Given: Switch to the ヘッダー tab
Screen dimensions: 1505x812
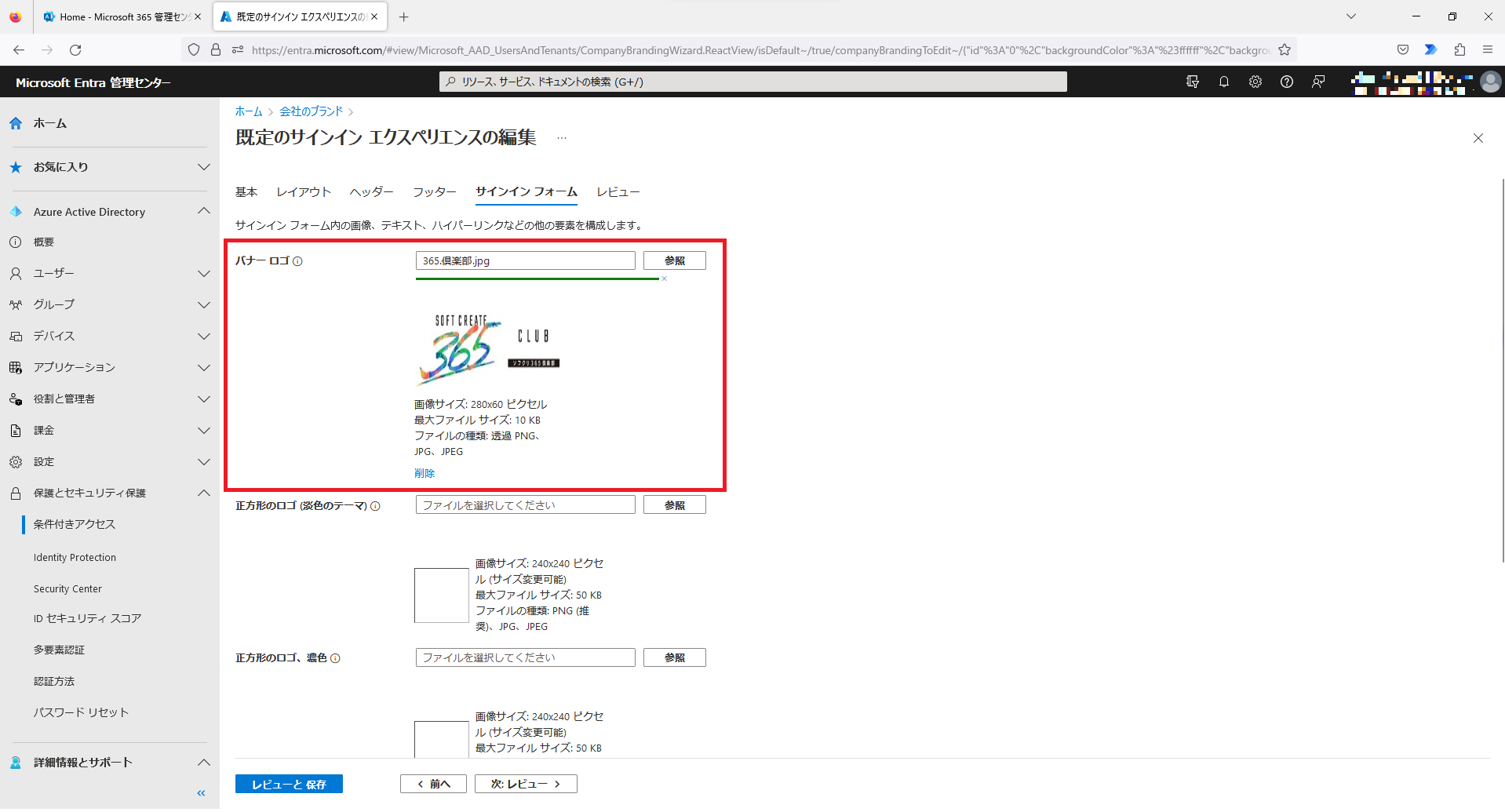Looking at the screenshot, I should pyautogui.click(x=372, y=192).
